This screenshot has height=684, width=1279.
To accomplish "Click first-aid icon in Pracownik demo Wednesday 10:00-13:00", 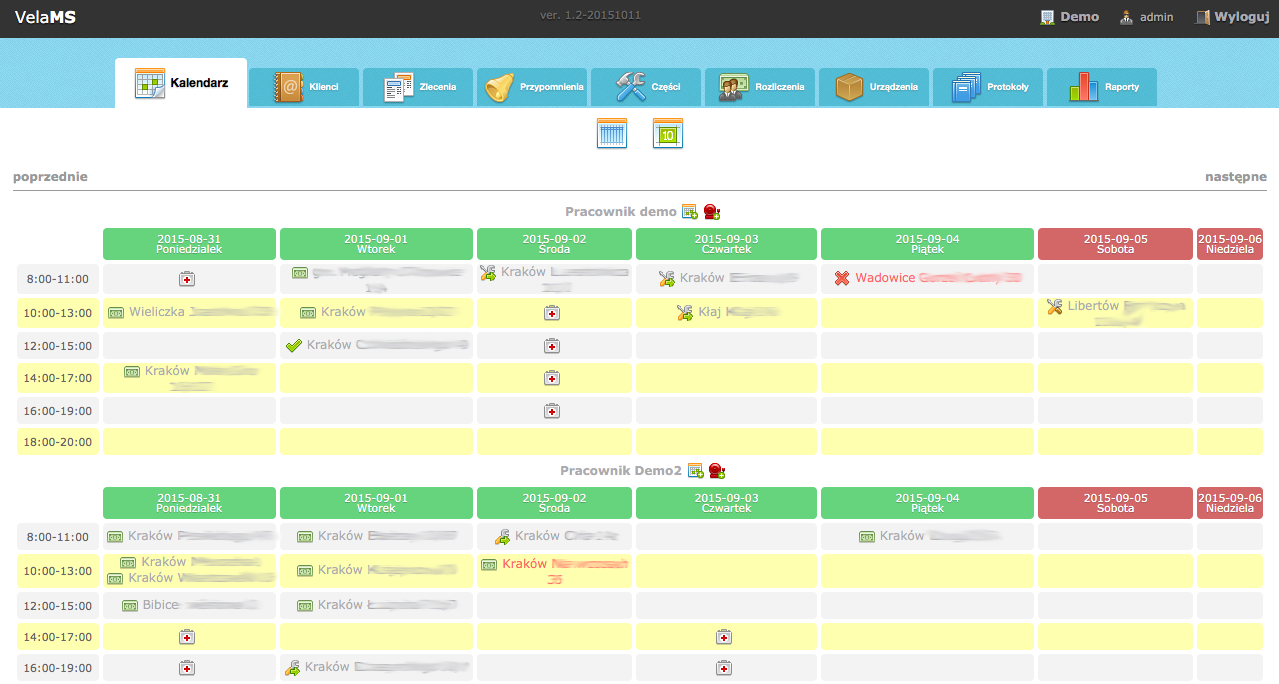I will point(552,313).
